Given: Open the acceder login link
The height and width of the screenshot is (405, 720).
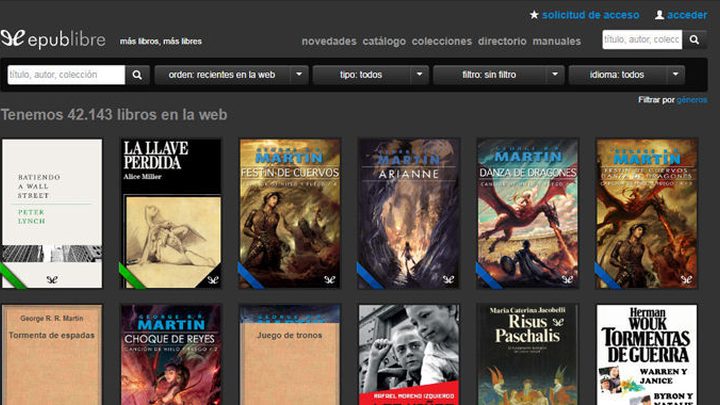Looking at the screenshot, I should tap(687, 15).
